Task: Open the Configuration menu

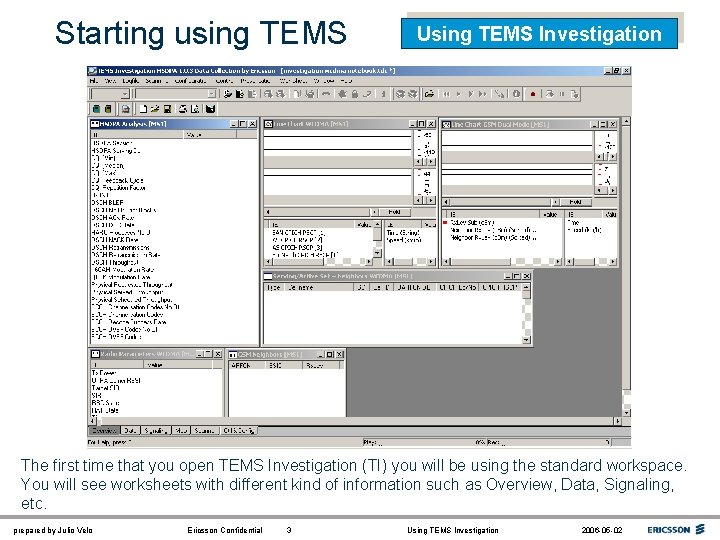Action: coord(190,81)
